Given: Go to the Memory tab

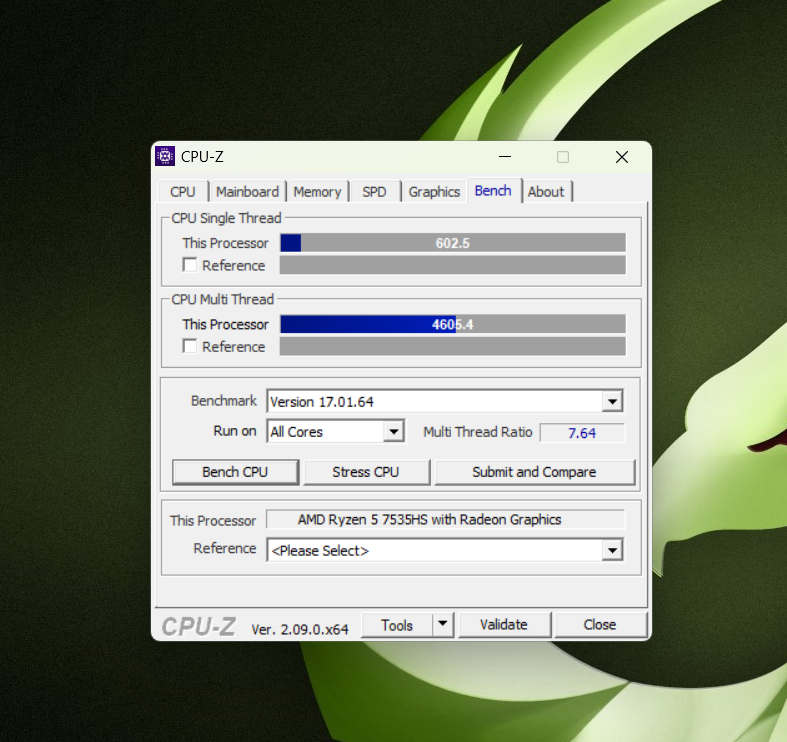Looking at the screenshot, I should coord(317,192).
